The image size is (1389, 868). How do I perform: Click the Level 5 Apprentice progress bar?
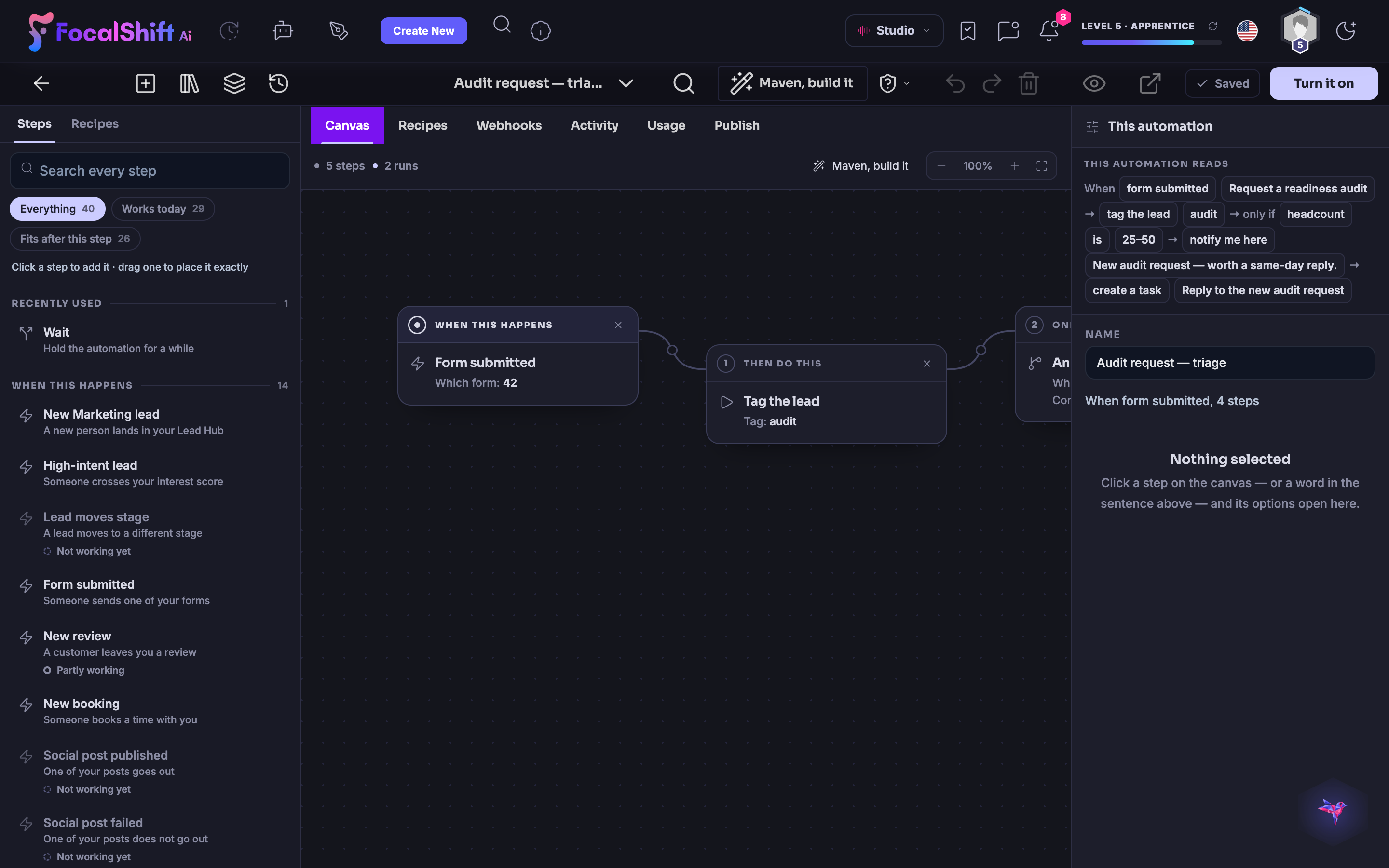click(1151, 42)
